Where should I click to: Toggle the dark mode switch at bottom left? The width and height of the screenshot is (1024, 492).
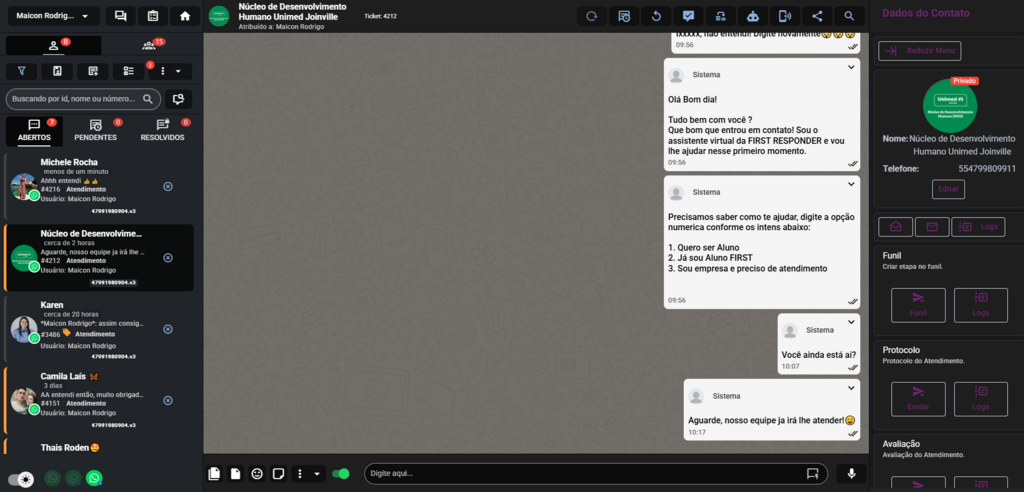tap(20, 479)
